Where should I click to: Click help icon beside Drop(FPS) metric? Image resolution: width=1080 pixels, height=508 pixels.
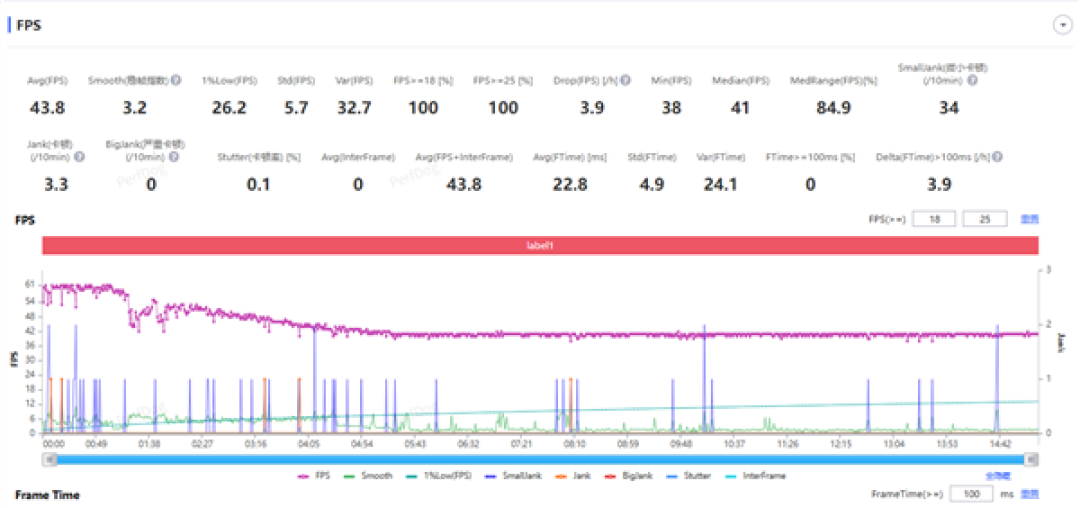pyautogui.click(x=625, y=81)
